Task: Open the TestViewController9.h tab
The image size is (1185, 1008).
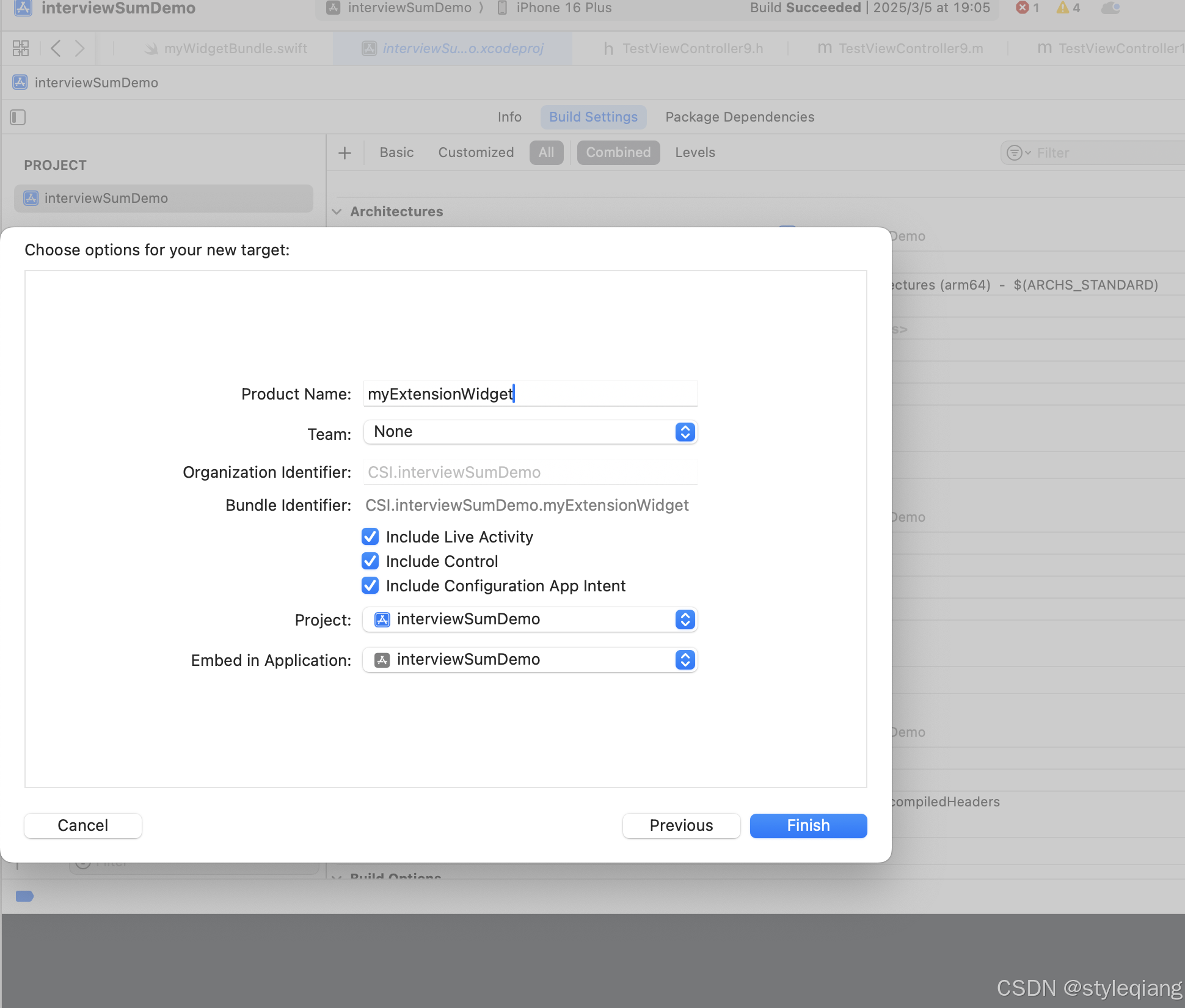Action: pos(683,48)
